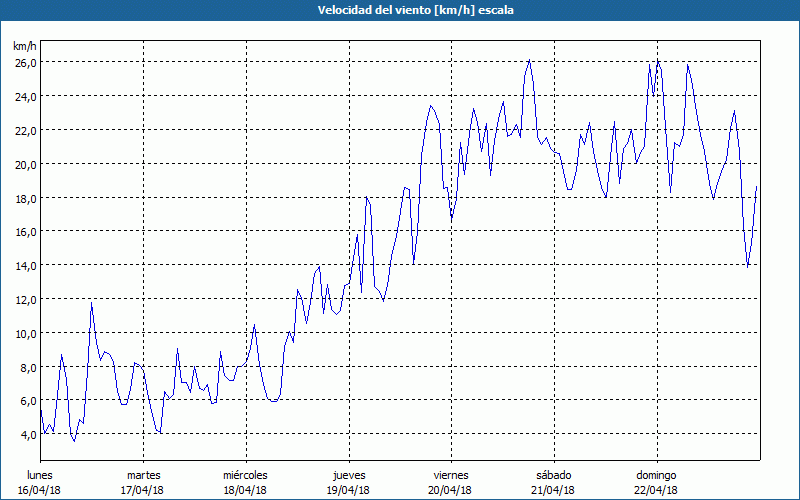Select the 19/04/18 date label
Image resolution: width=800 pixels, height=500 pixels.
349,490
